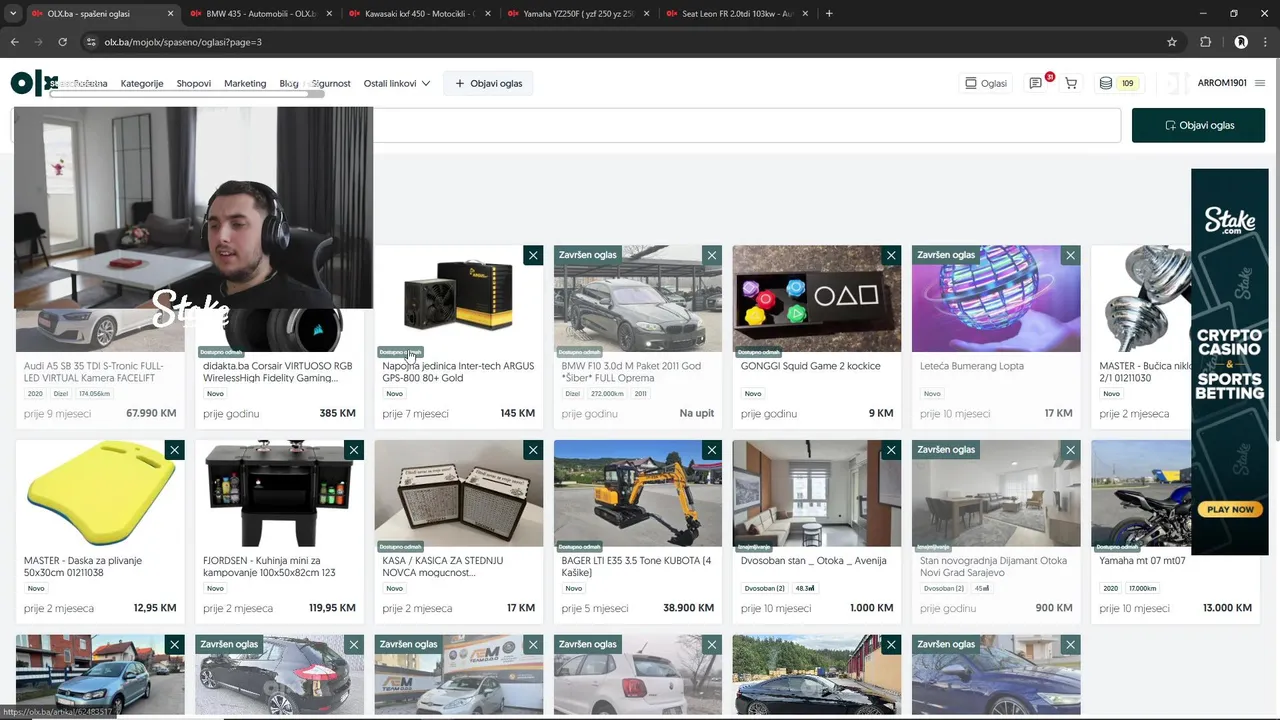View site information icon in address bar
The image size is (1280, 720).
91,42
